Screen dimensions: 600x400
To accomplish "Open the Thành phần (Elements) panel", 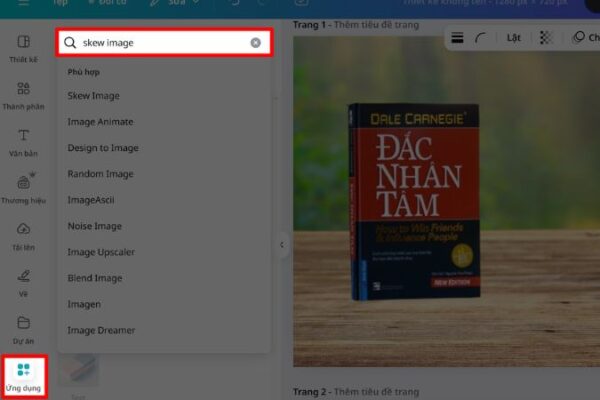I will [x=23, y=94].
